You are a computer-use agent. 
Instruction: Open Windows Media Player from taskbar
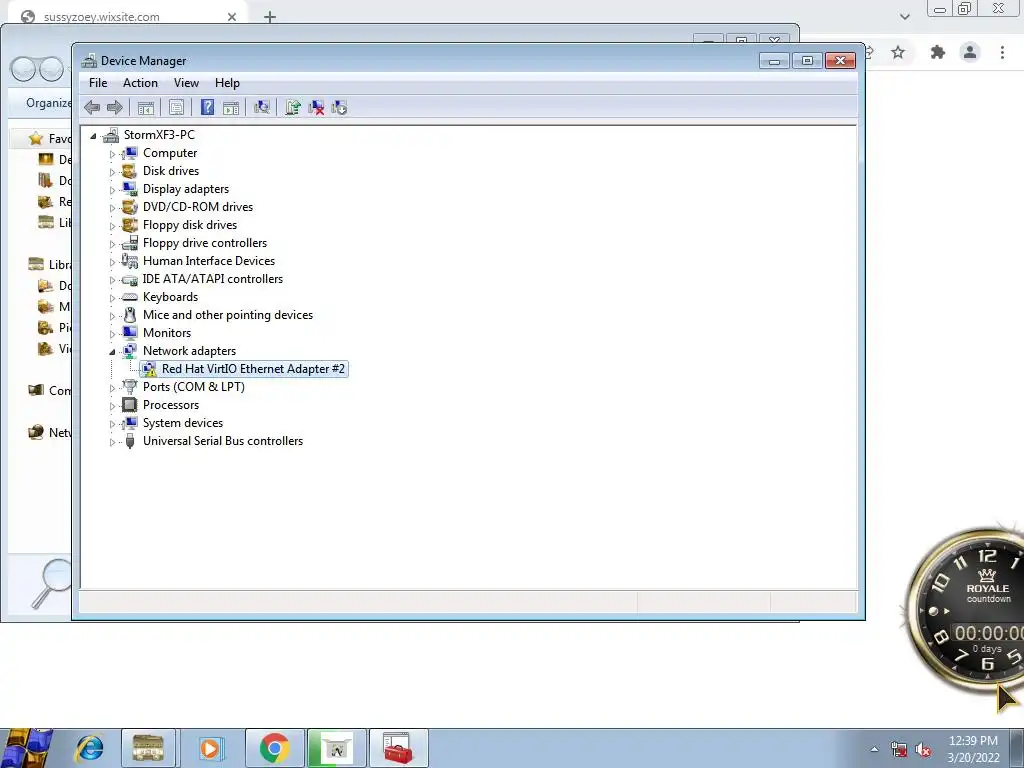[x=210, y=748]
